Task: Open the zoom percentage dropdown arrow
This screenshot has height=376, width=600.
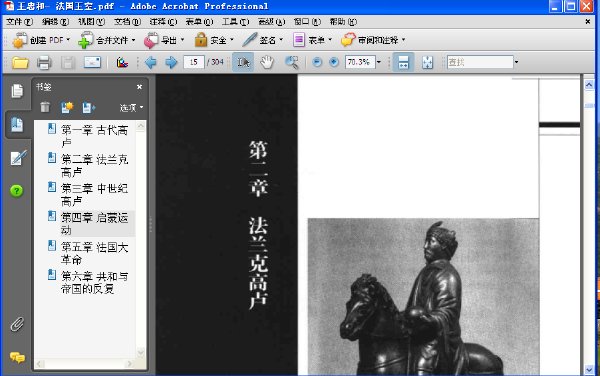Action: coord(379,62)
